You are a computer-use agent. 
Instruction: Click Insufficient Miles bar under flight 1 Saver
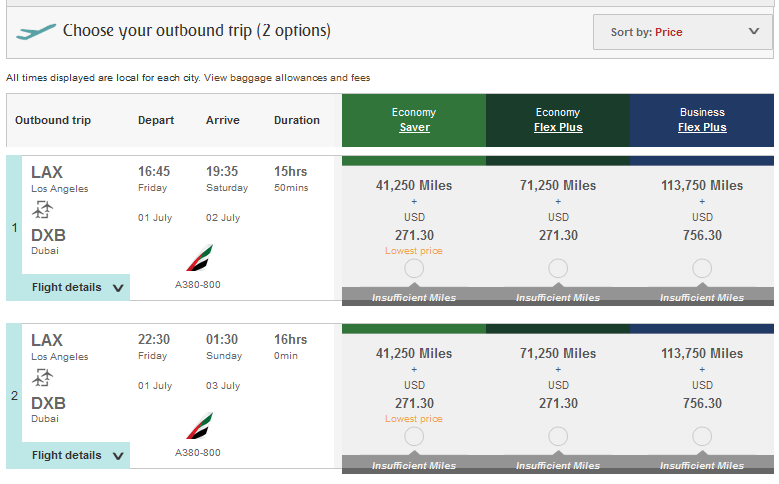[x=414, y=297]
